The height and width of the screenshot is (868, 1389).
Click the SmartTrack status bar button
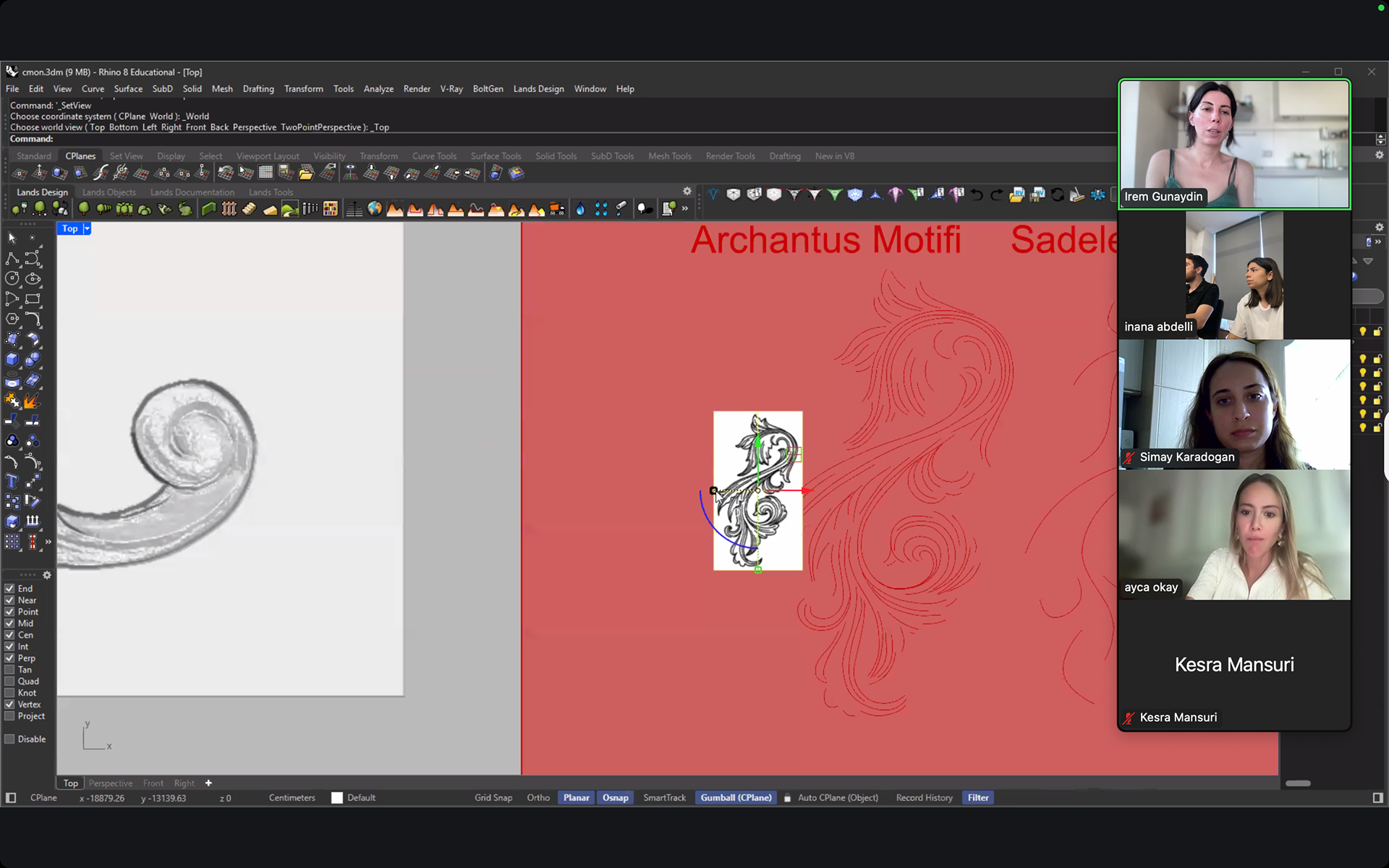pos(664,798)
